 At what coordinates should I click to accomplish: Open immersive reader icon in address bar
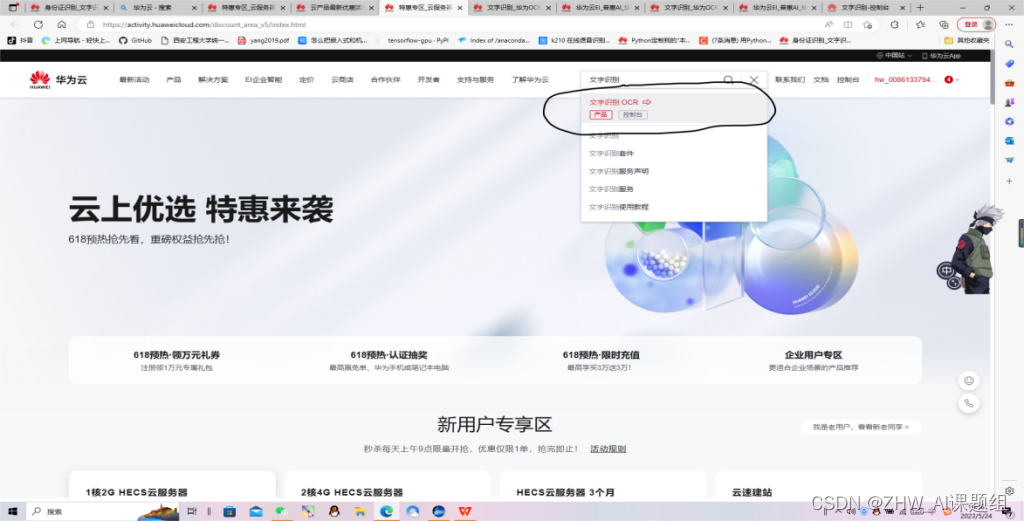848,24
